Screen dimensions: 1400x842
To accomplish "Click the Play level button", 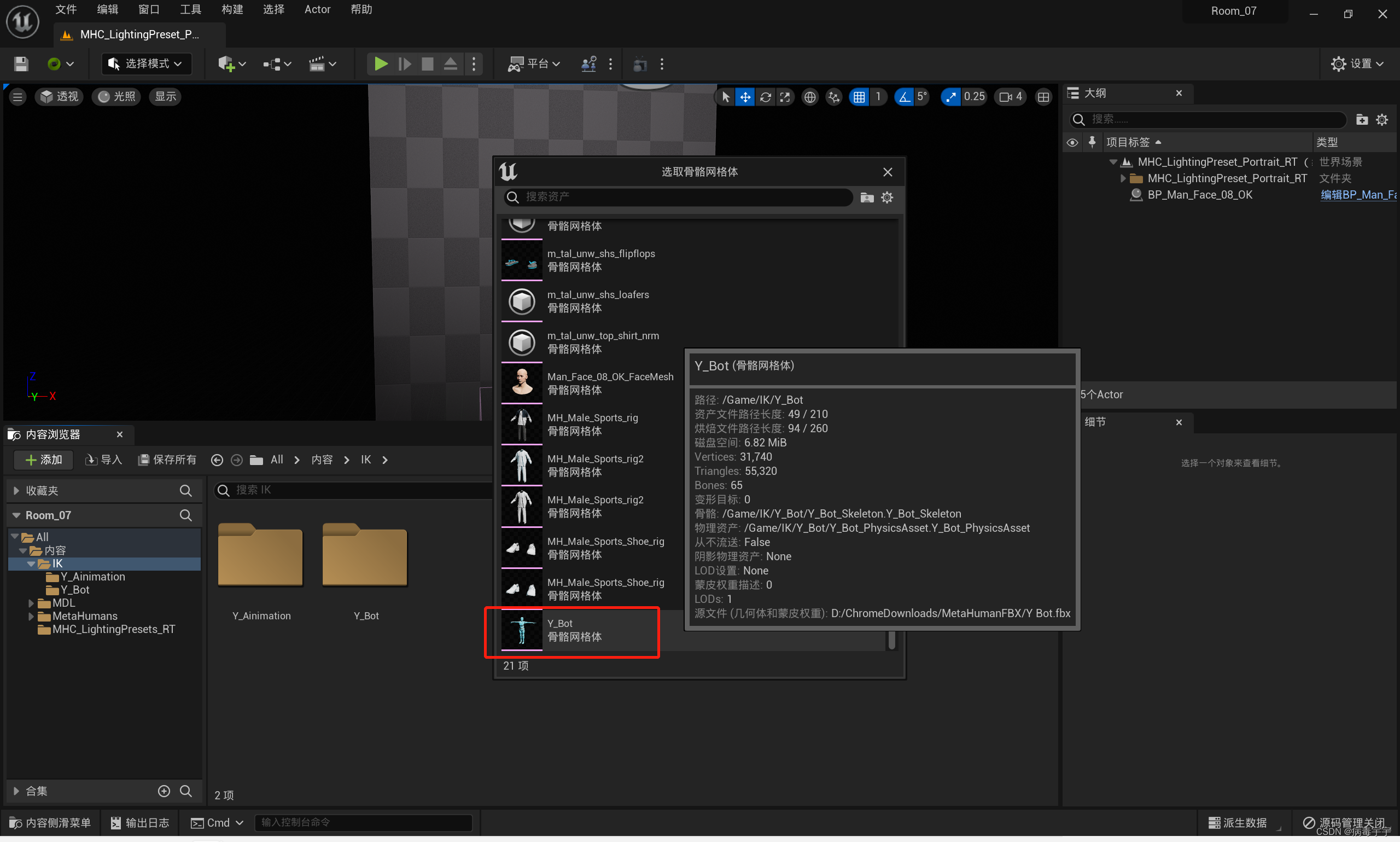I will [381, 63].
